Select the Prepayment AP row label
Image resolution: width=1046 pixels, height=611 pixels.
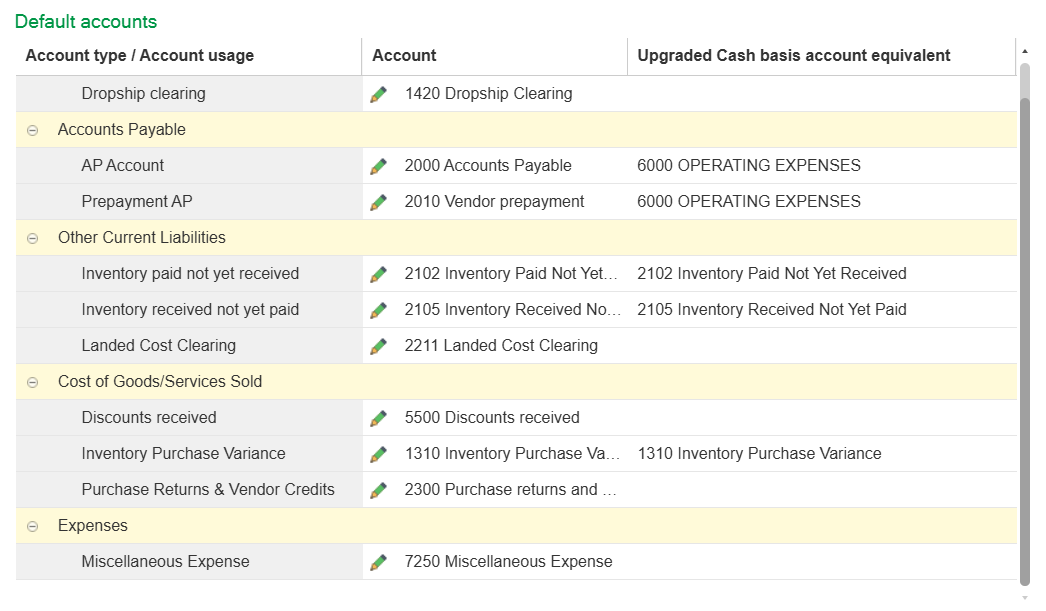137,202
